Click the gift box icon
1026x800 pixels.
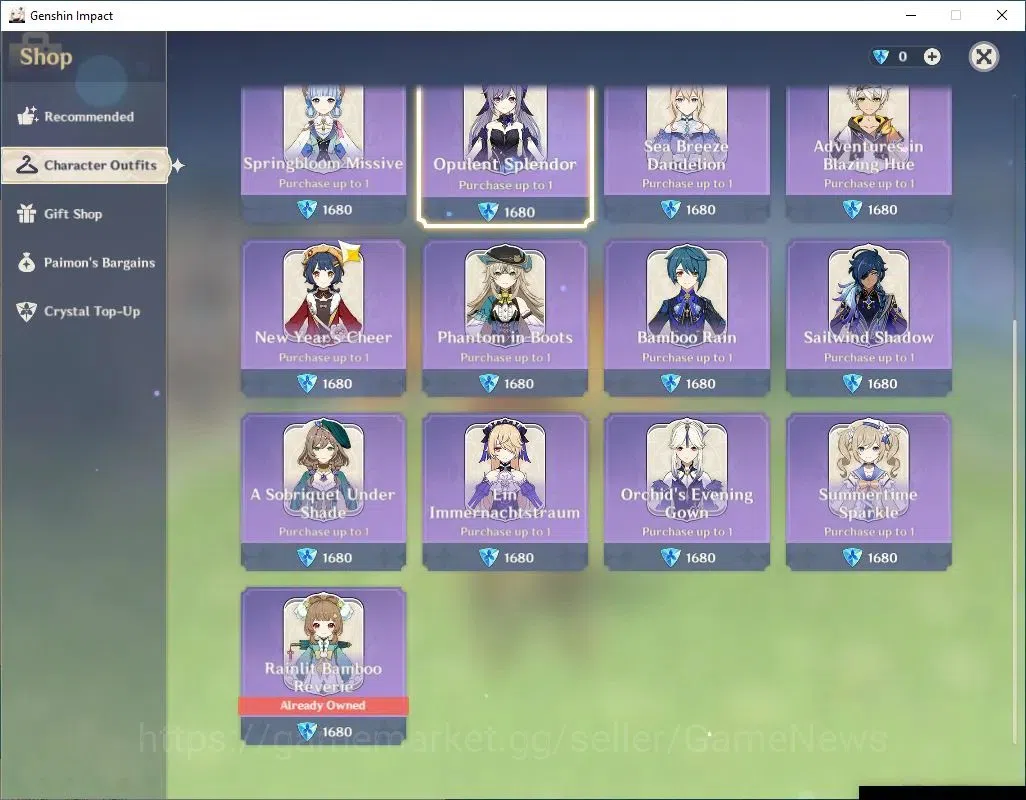(27, 213)
